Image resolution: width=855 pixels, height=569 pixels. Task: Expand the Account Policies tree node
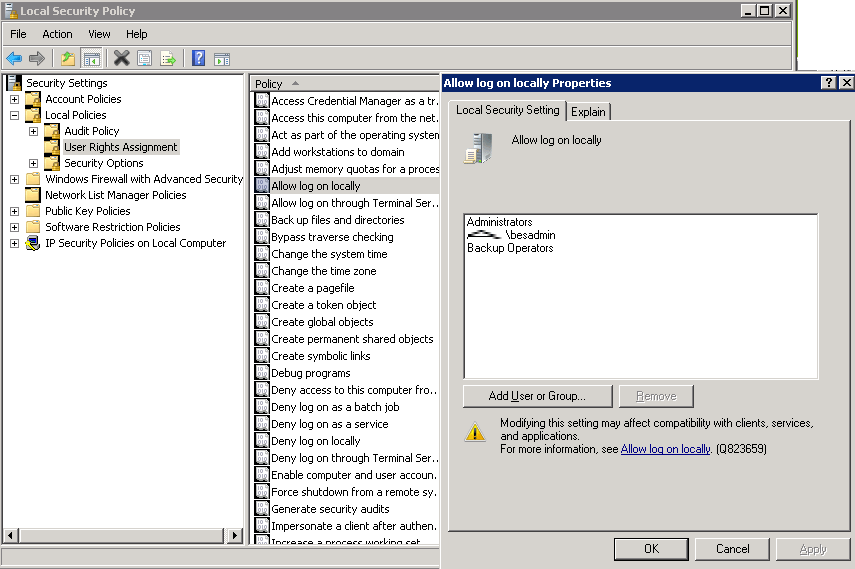(14, 99)
